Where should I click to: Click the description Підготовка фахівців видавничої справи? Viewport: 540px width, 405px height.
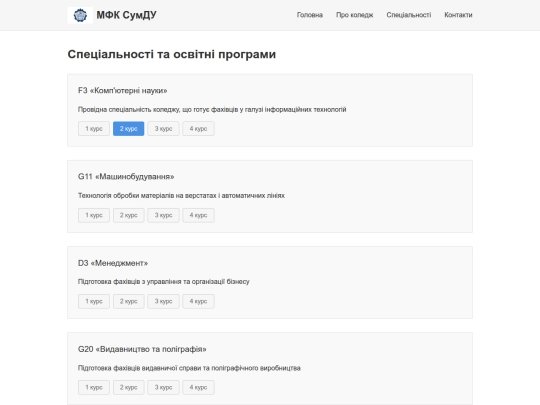(x=189, y=368)
